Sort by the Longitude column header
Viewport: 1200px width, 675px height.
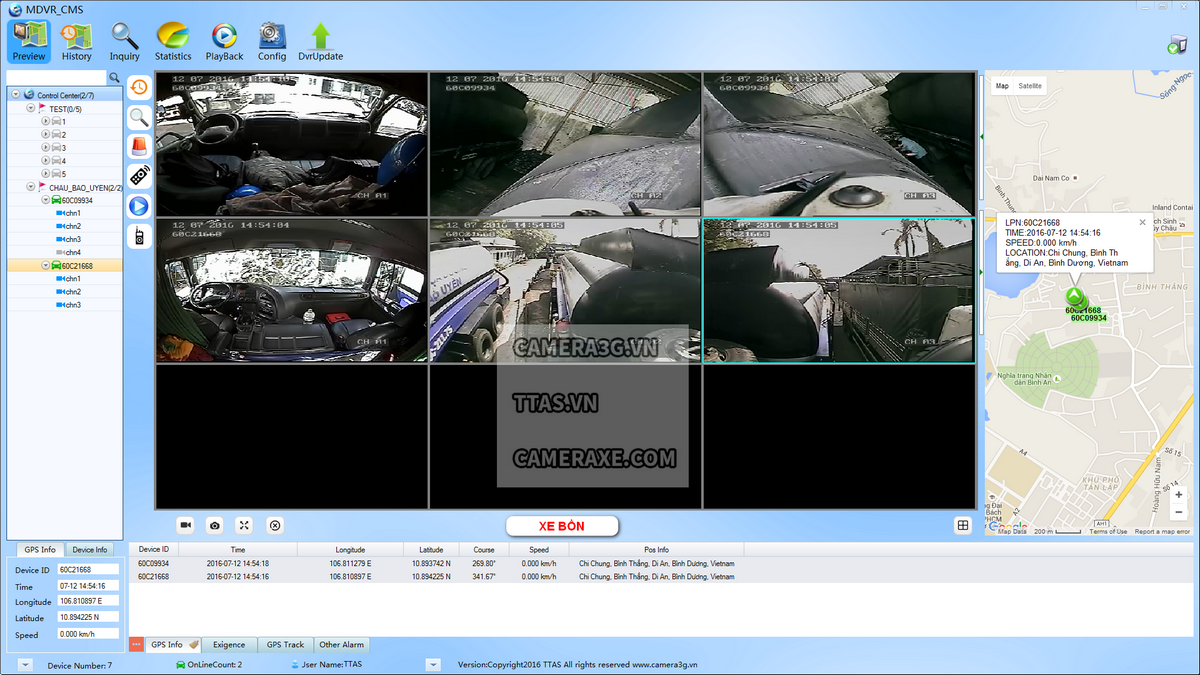tap(351, 550)
